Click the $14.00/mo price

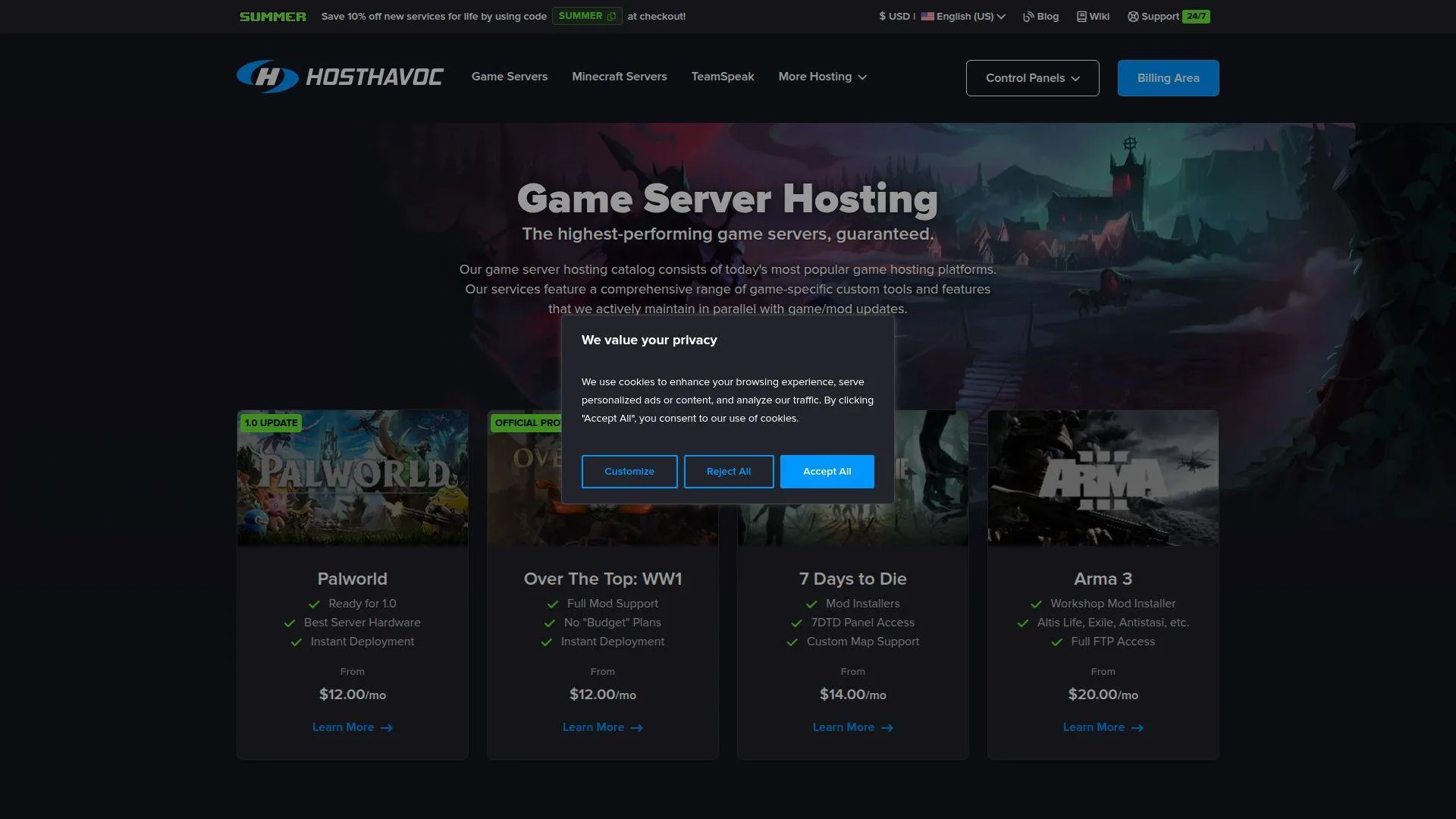[853, 695]
